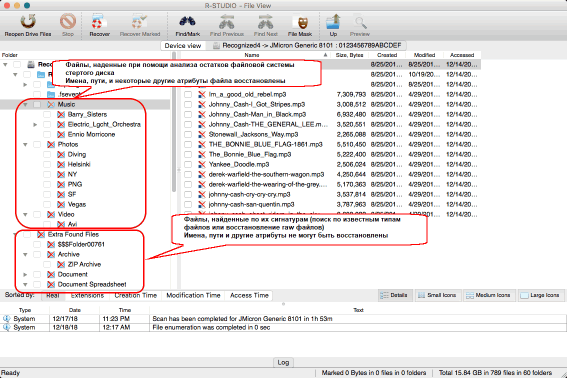The image size is (567, 378).
Task: Mark the Extra Found Files checkbox
Action: [x=27, y=234]
